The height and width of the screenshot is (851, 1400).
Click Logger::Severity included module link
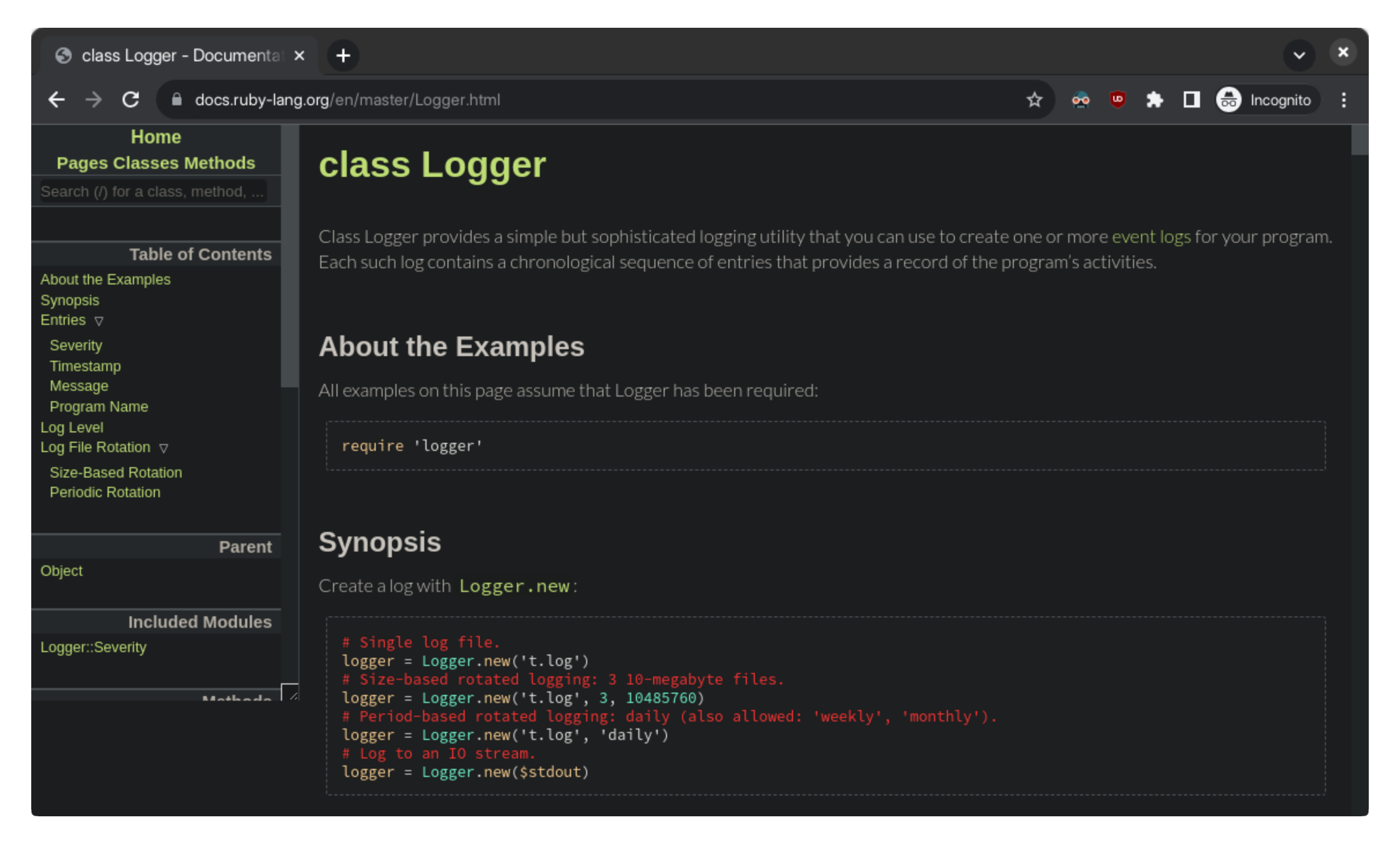click(92, 646)
